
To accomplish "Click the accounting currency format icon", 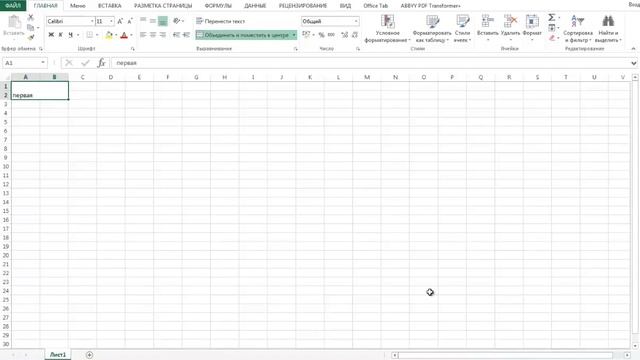I will (x=306, y=35).
